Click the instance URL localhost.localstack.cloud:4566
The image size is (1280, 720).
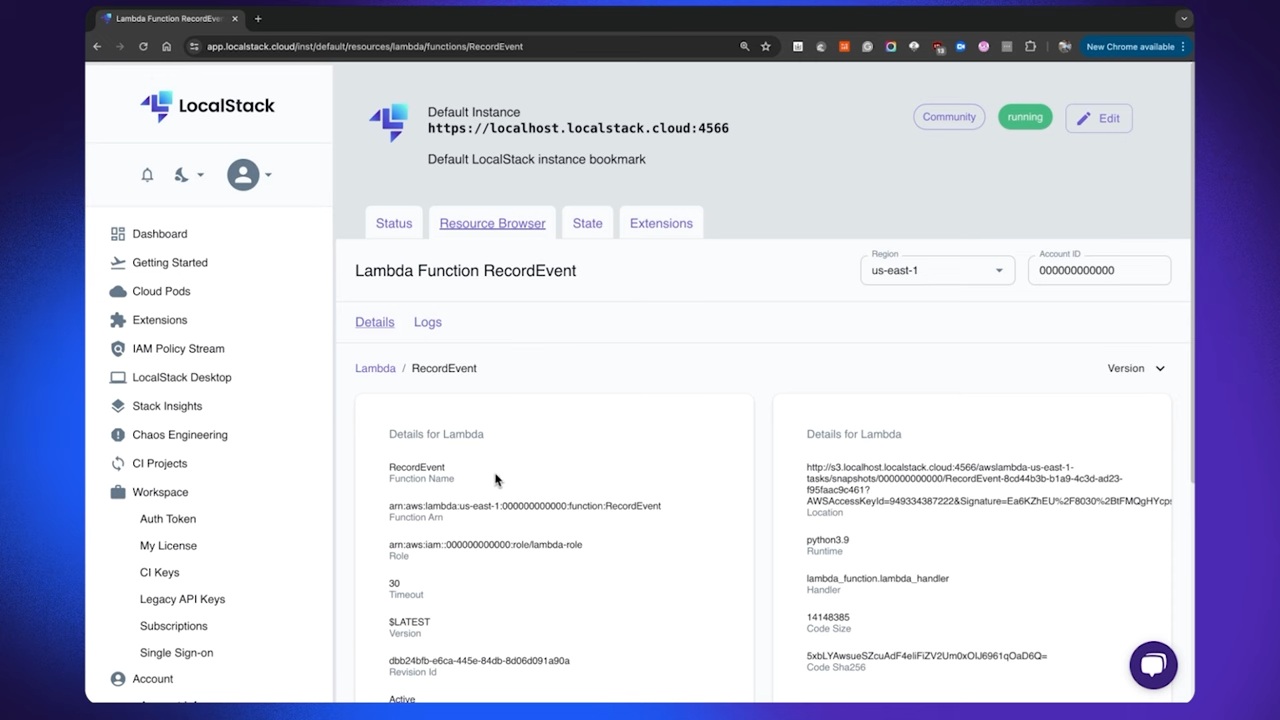(578, 128)
